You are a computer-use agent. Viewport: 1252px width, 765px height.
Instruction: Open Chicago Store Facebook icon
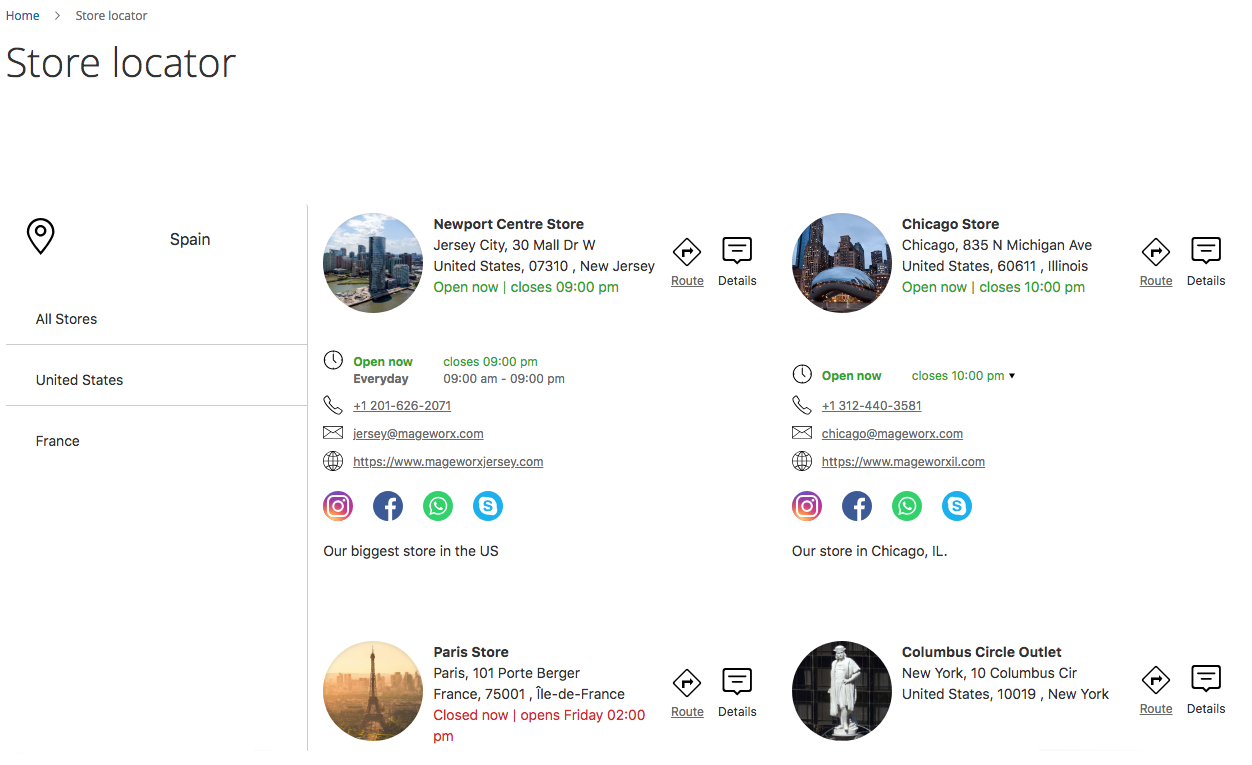coord(857,506)
